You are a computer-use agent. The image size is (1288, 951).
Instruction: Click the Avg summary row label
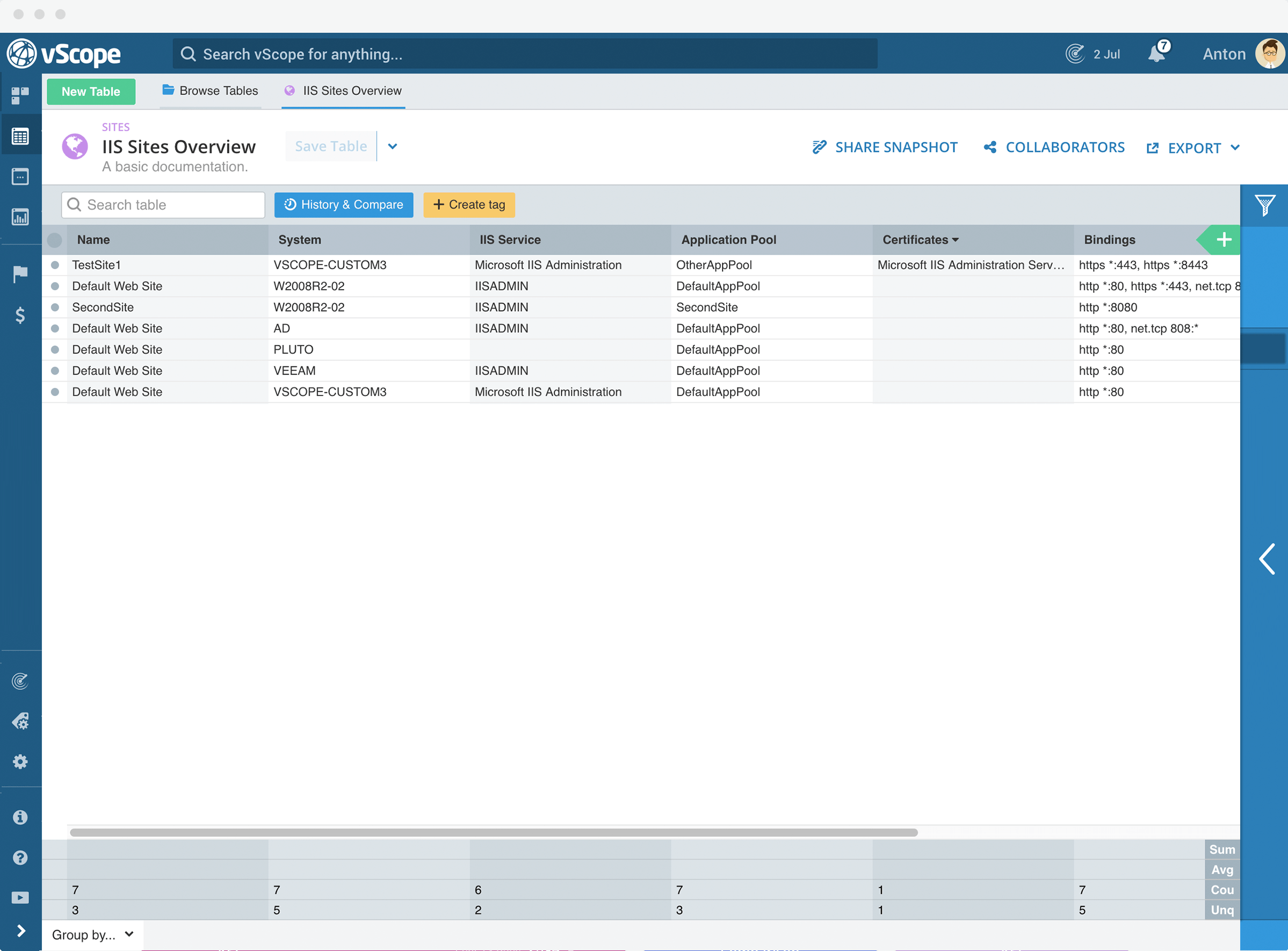point(1222,869)
